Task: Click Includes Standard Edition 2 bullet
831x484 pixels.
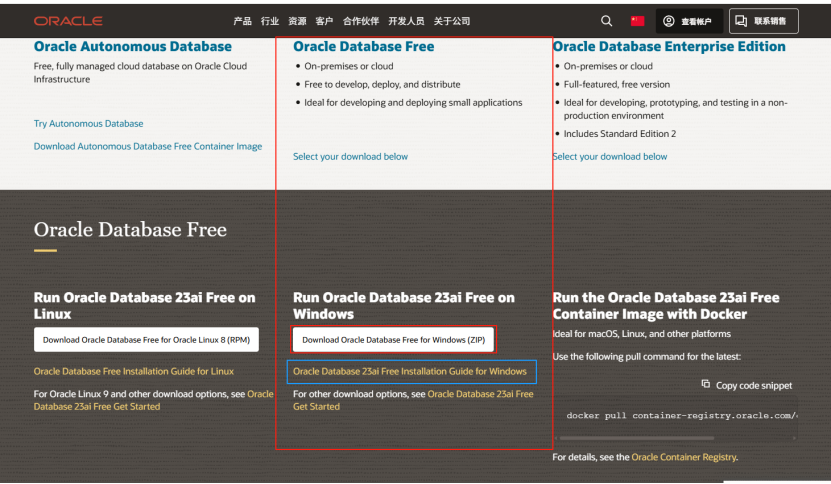Action: (x=620, y=134)
